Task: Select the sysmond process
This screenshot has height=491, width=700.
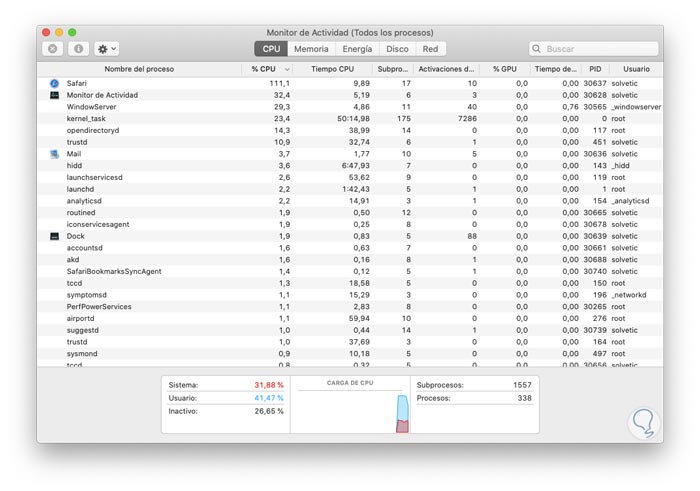Action: coord(350,354)
